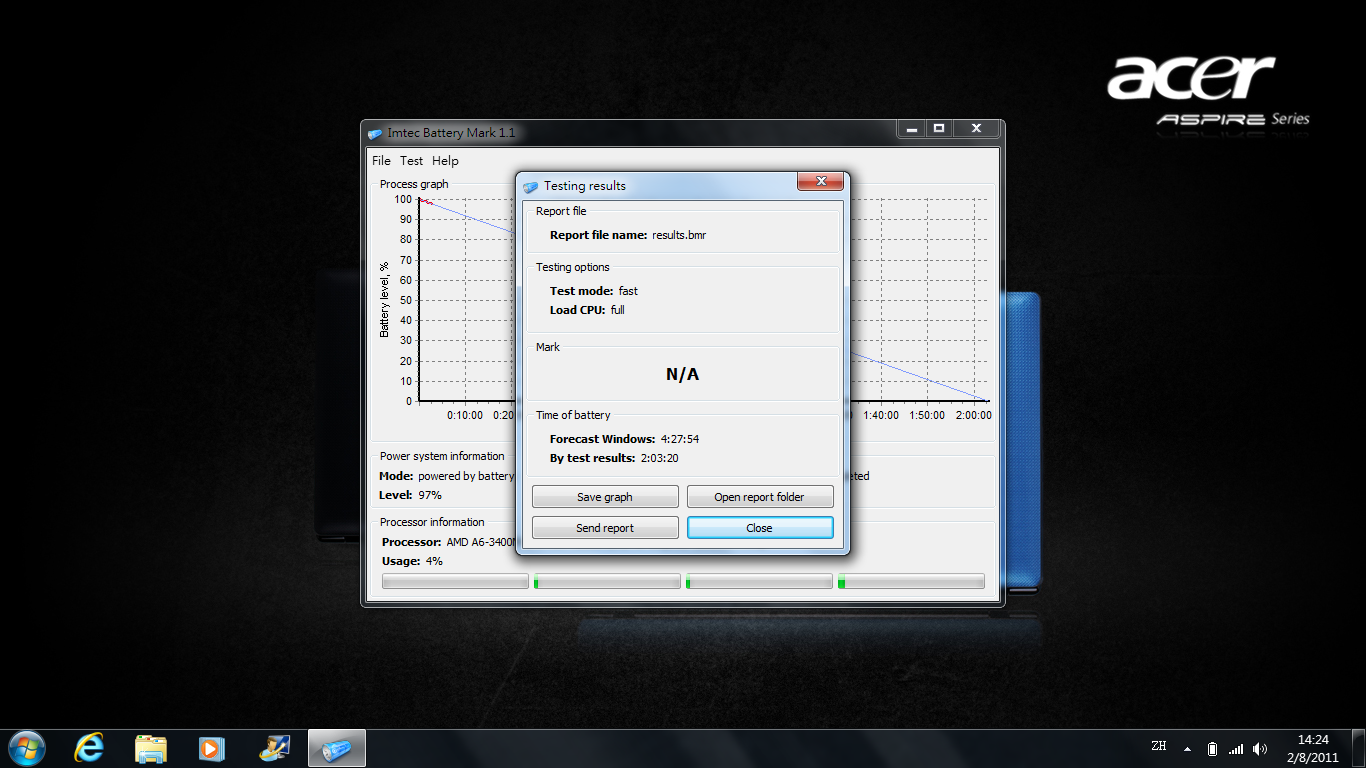Viewport: 1366px width, 768px height.
Task: Click the Start menu orb
Action: point(25,748)
